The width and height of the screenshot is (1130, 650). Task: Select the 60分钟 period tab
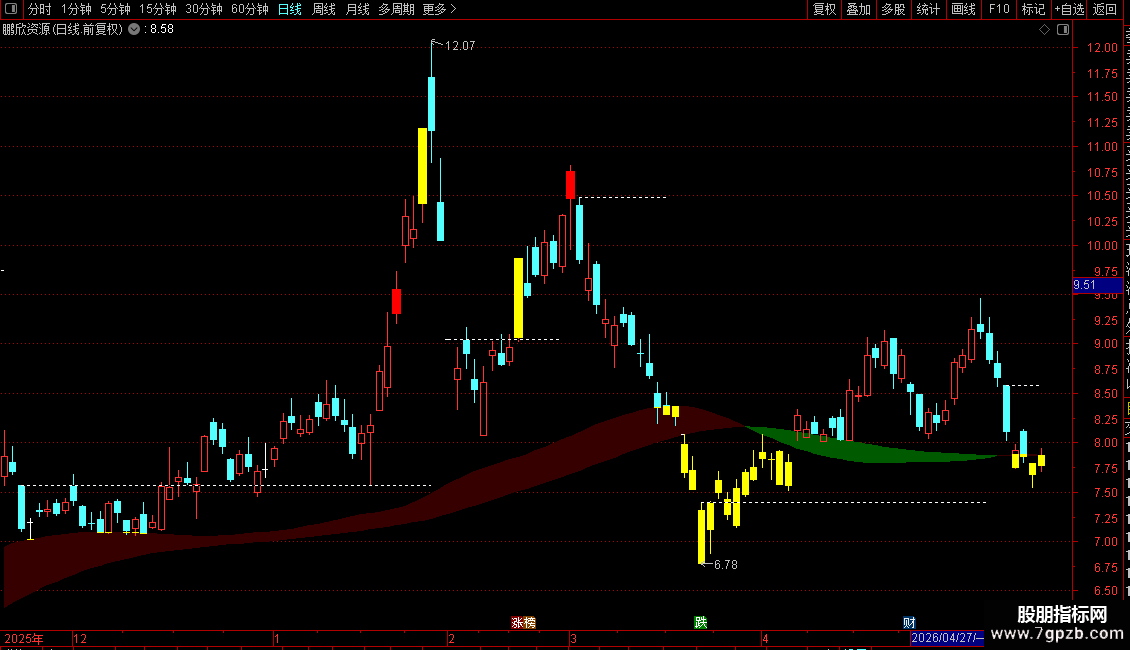[x=249, y=9]
